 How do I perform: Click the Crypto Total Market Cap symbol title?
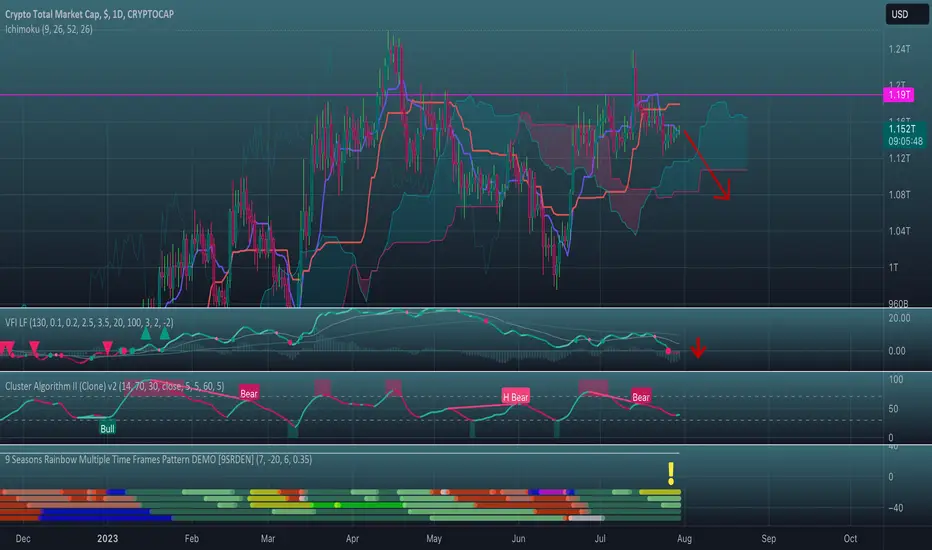(89, 14)
